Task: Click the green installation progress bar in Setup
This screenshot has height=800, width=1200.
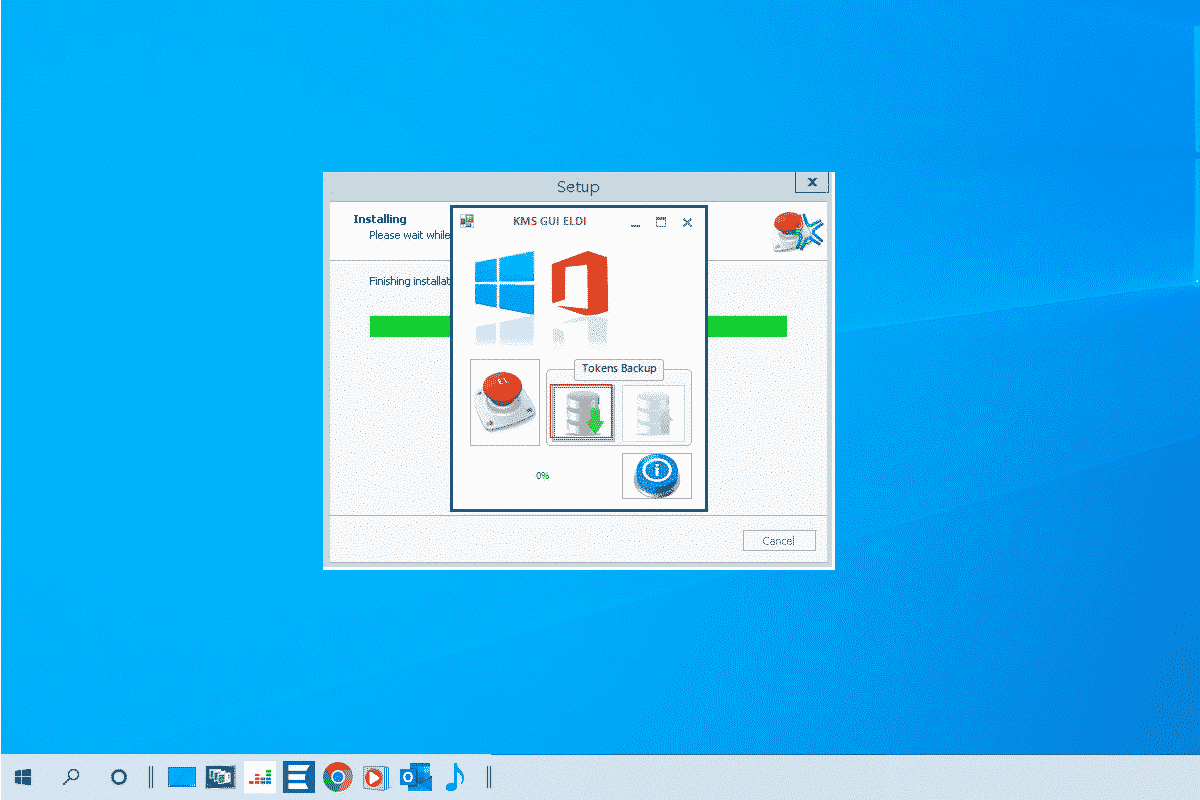Action: [x=578, y=326]
